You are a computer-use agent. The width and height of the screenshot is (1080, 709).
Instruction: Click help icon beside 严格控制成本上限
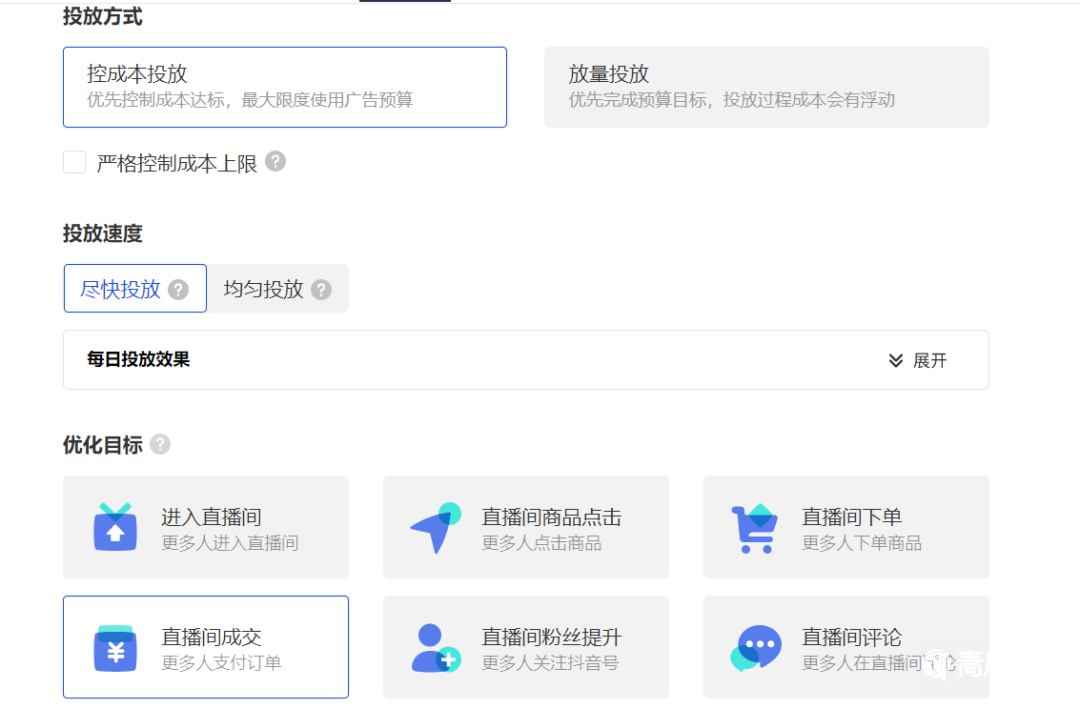pos(275,162)
